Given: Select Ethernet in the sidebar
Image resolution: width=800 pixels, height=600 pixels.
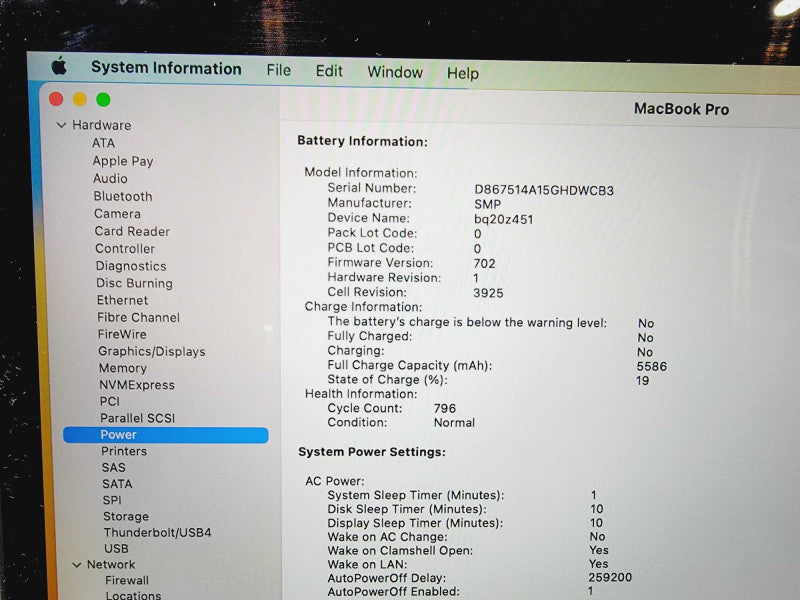Looking at the screenshot, I should tap(122, 300).
